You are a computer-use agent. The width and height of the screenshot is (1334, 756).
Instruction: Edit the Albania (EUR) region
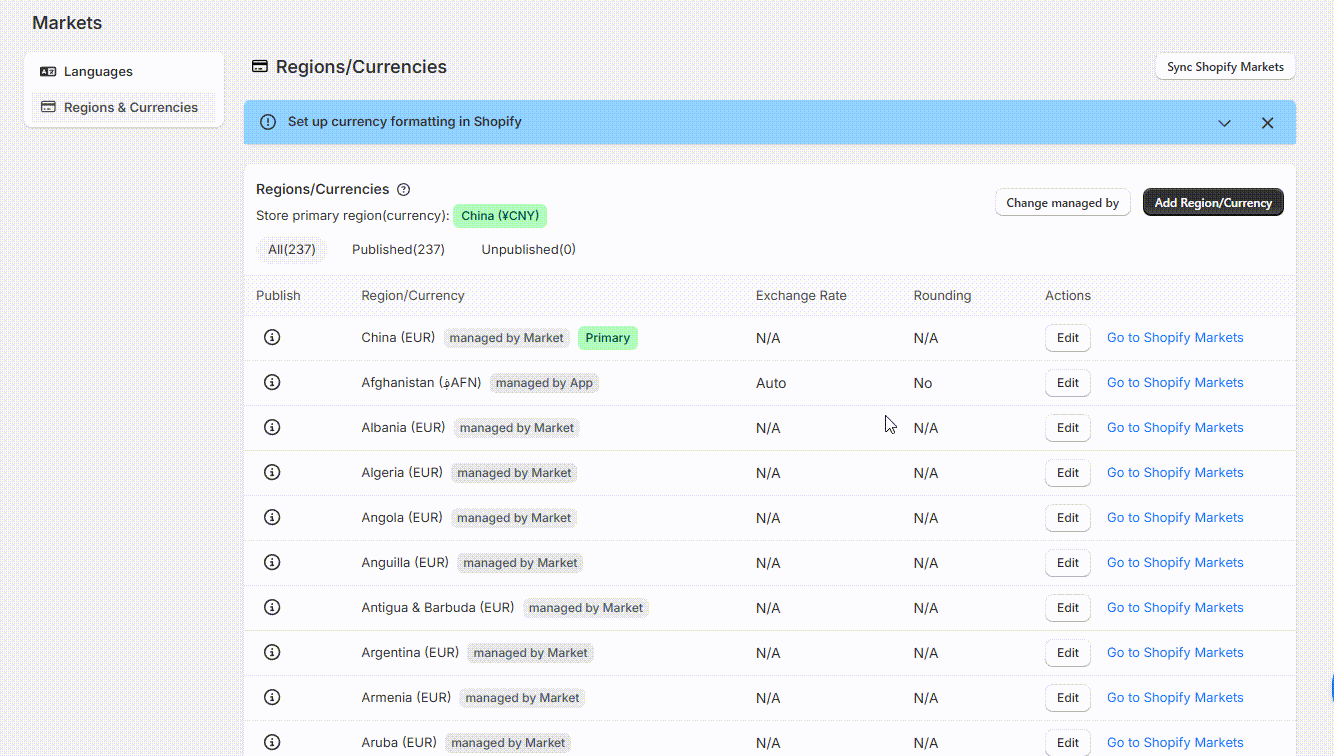(x=1068, y=428)
